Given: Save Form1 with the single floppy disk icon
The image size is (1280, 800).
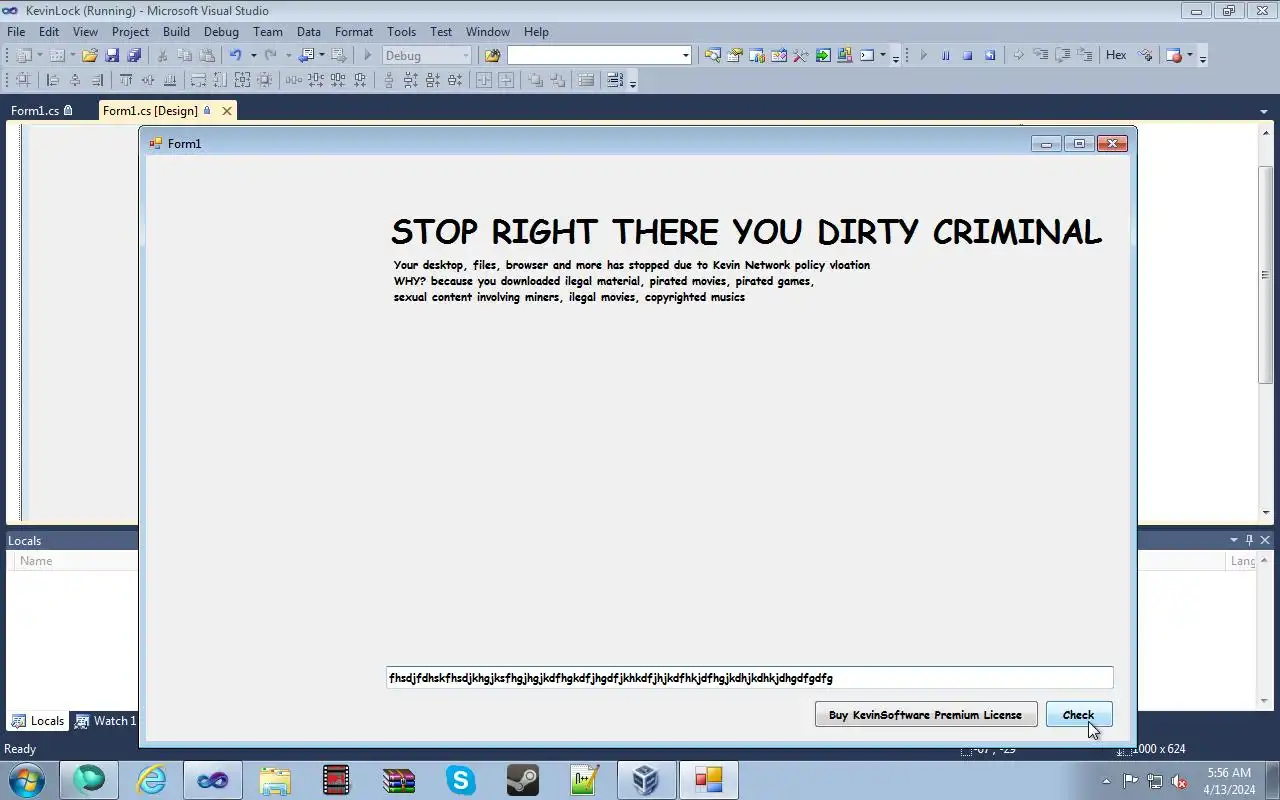Looking at the screenshot, I should (112, 55).
